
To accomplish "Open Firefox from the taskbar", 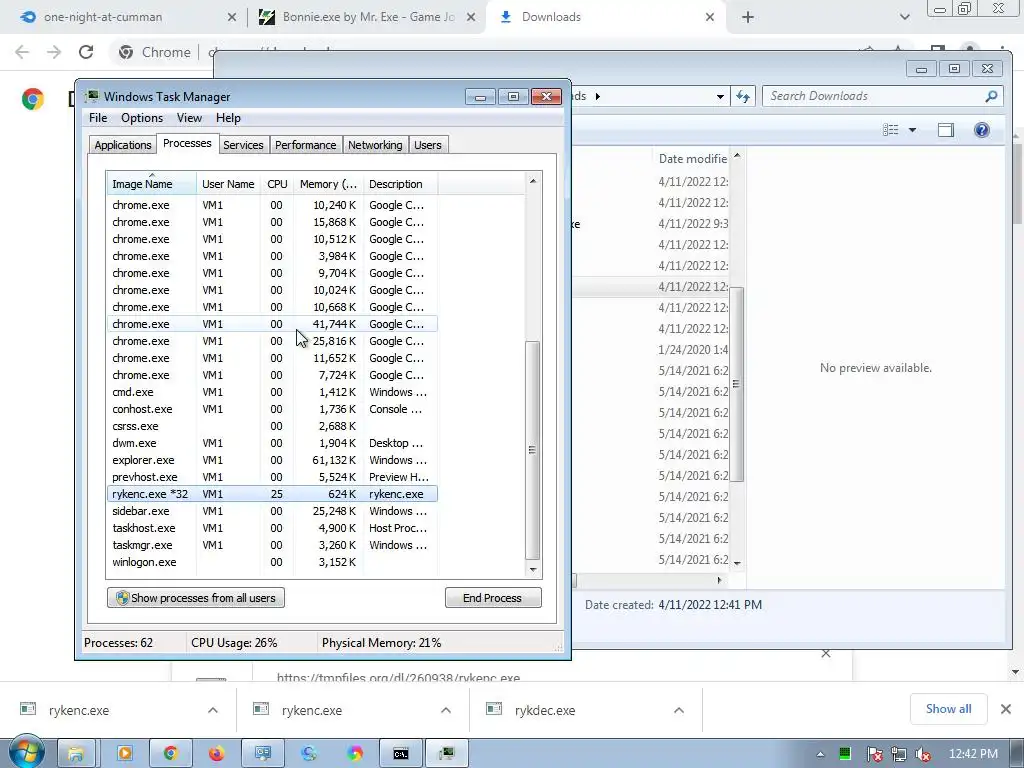I will (216, 754).
